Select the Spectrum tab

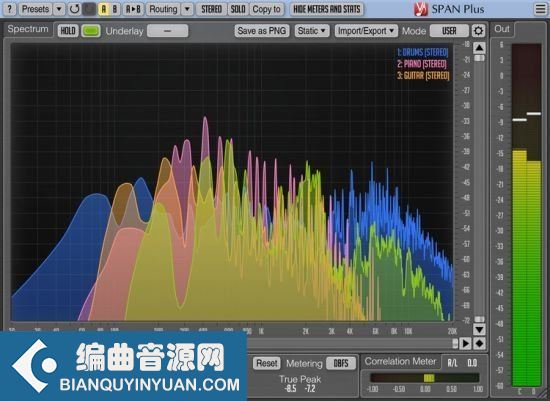point(28,29)
